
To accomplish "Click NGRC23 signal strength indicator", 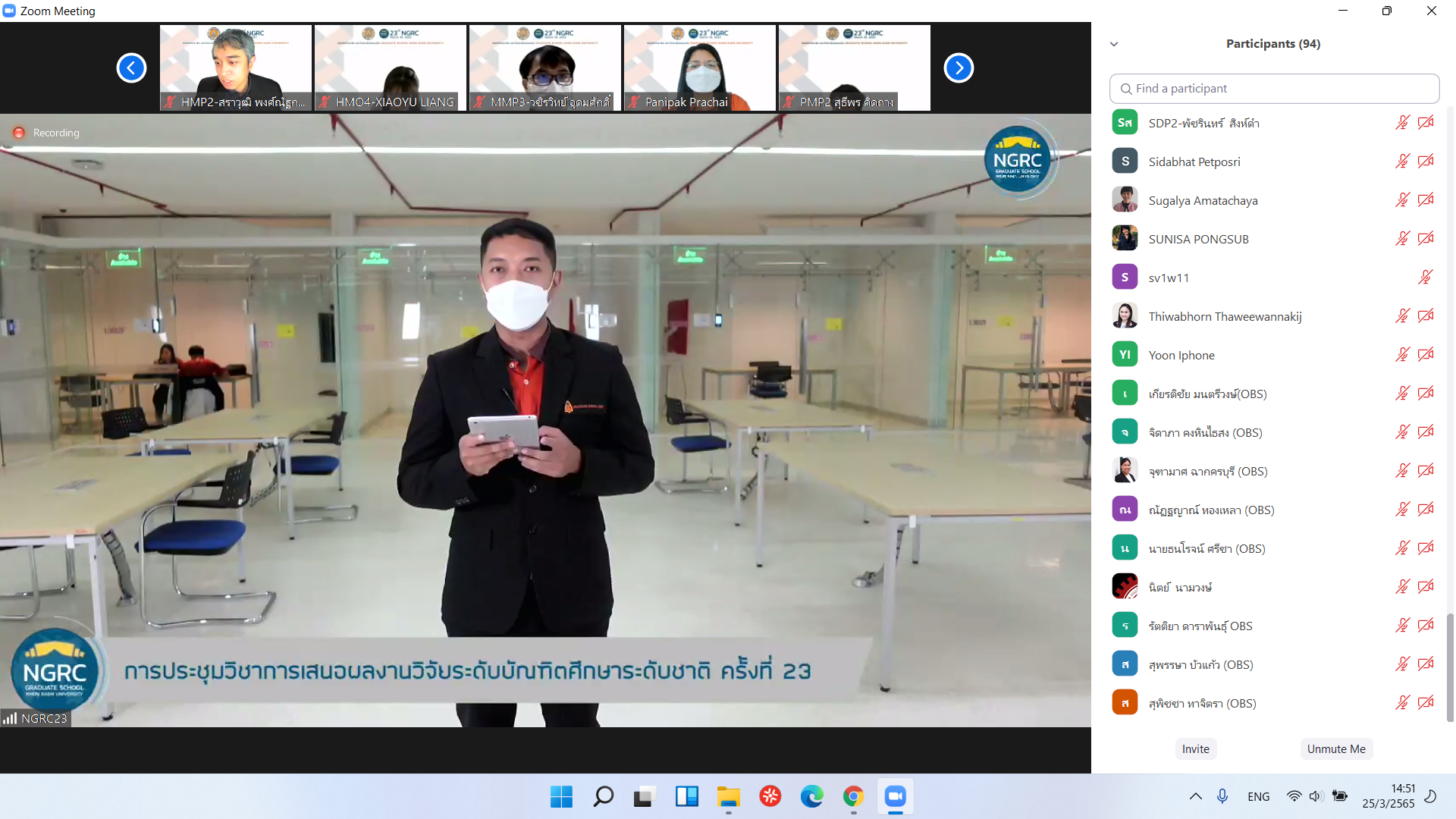I will pyautogui.click(x=10, y=718).
